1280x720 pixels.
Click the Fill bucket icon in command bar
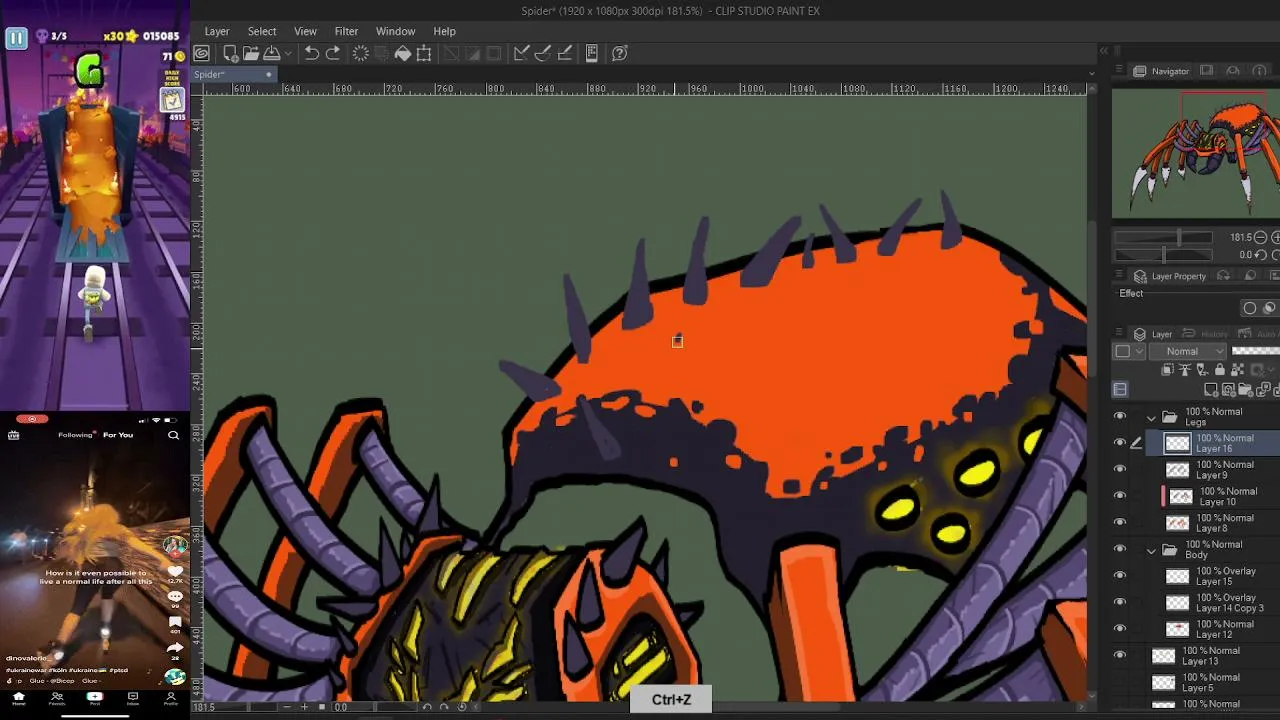point(403,53)
